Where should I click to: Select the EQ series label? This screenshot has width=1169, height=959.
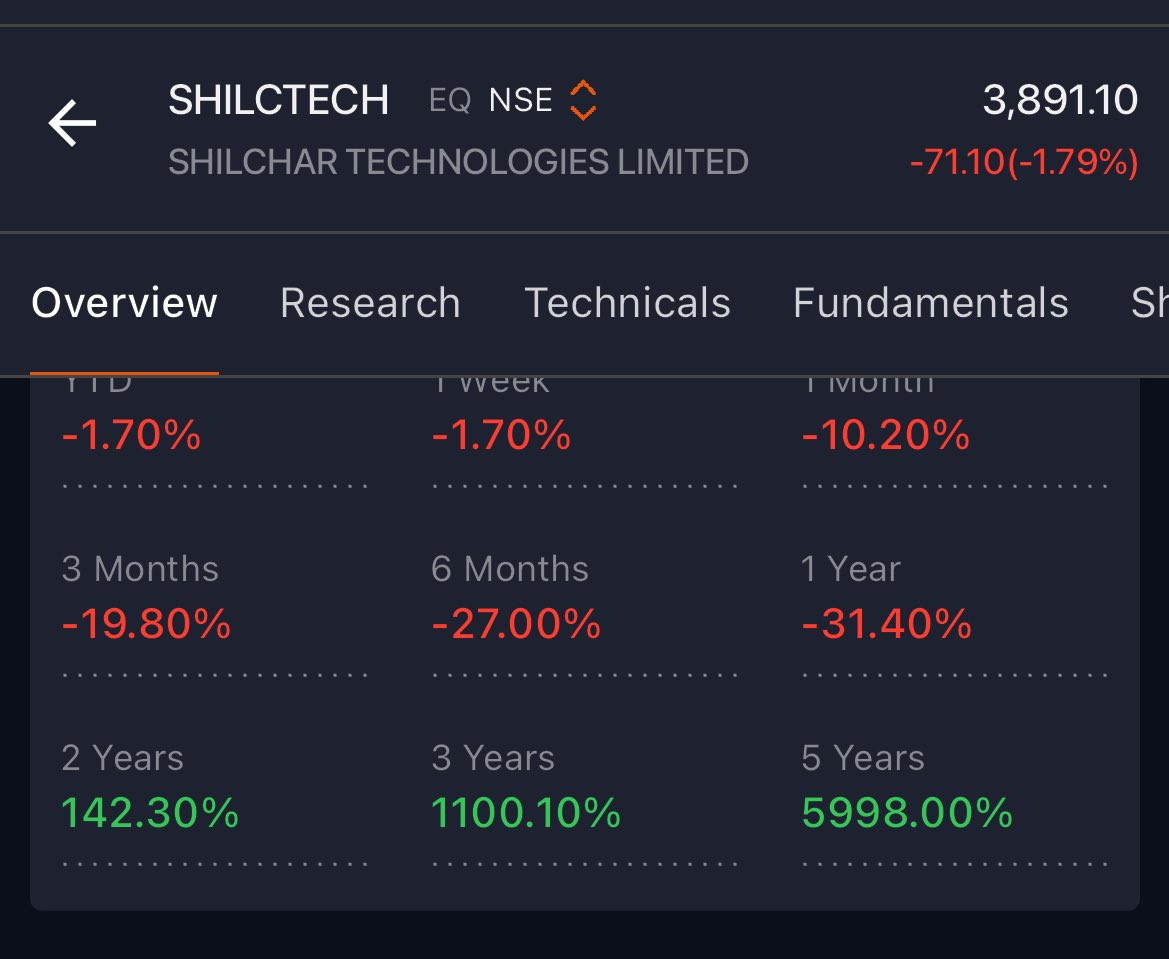coord(450,100)
